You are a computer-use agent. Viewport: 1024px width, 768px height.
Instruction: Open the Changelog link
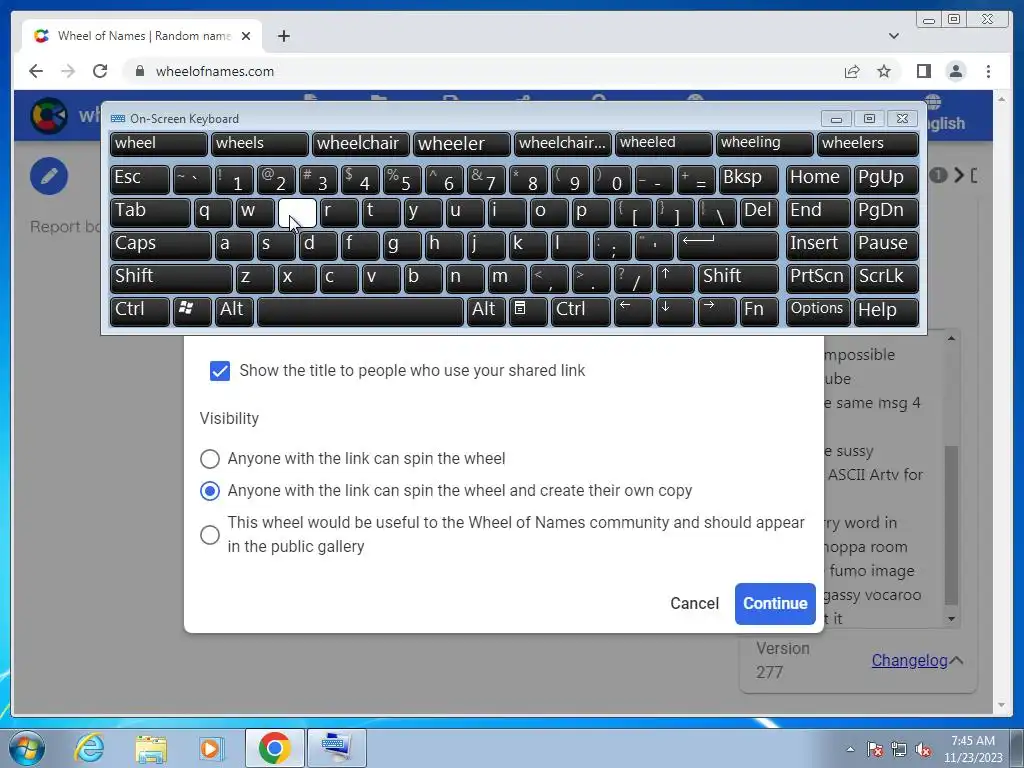(x=909, y=660)
